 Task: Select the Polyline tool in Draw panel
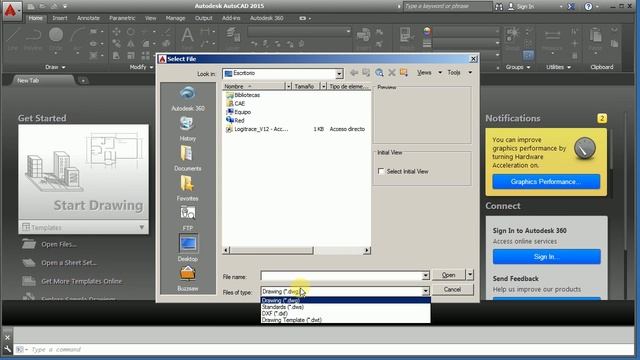pyautogui.click(x=33, y=38)
